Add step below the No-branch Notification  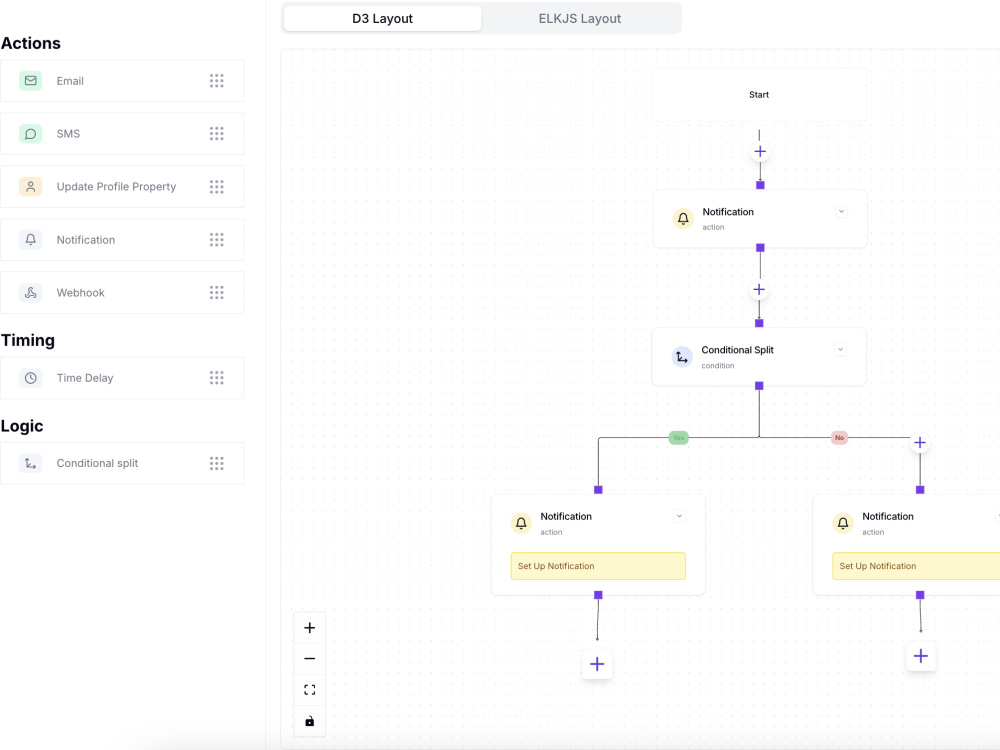tap(921, 656)
